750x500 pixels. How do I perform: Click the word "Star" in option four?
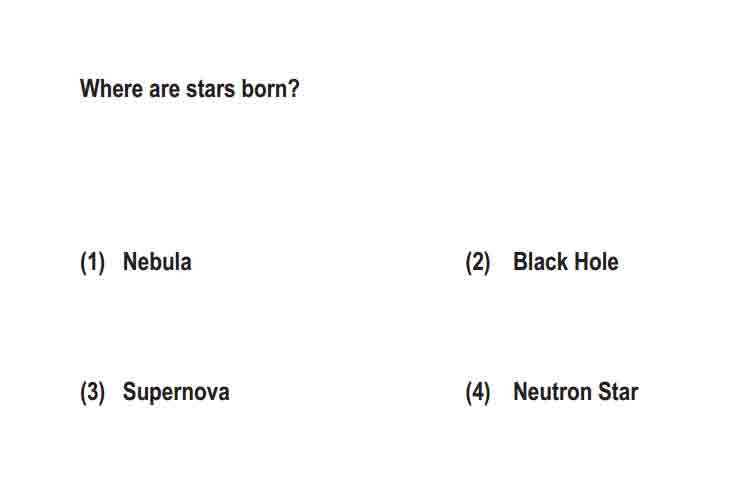(x=618, y=392)
